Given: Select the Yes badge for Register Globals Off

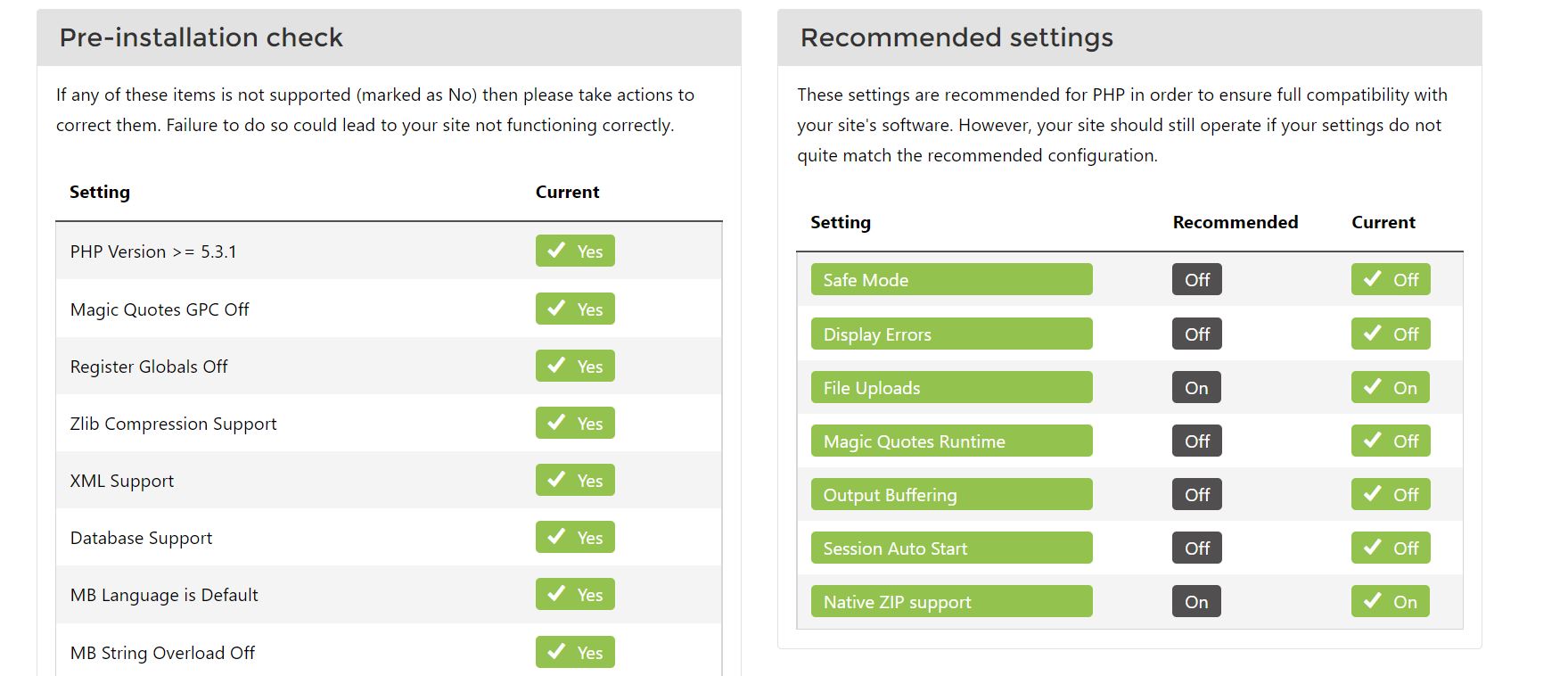Looking at the screenshot, I should click(x=575, y=366).
